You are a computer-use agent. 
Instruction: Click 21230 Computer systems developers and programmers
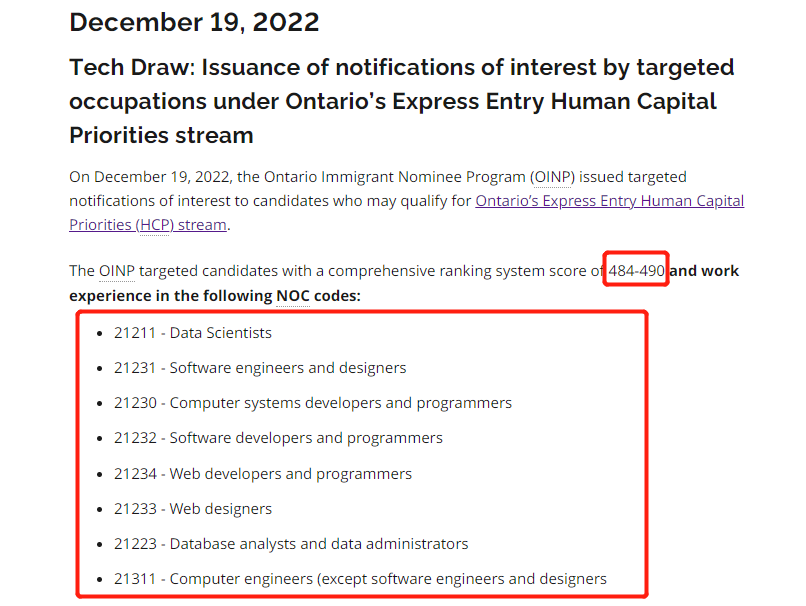312,403
